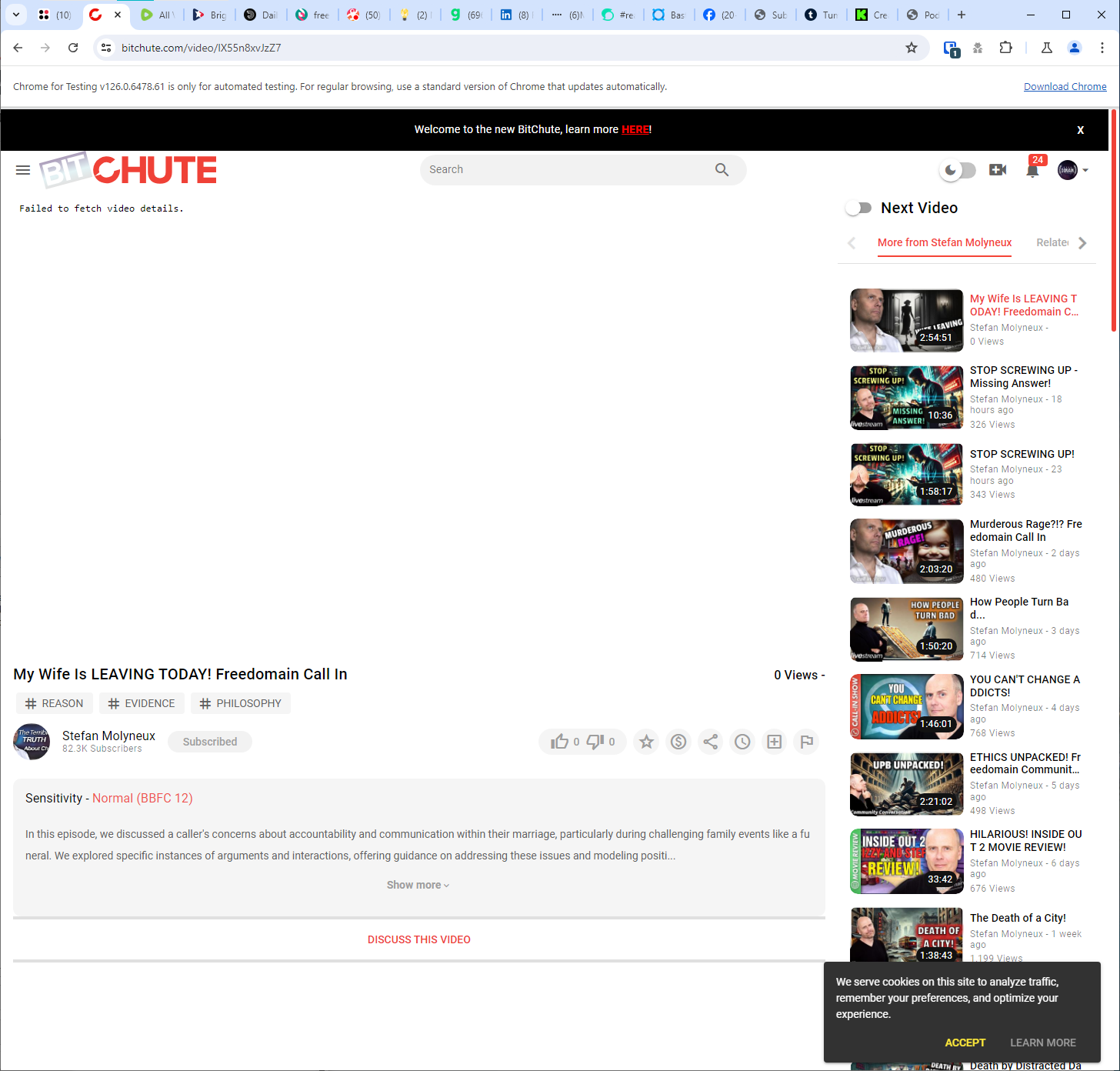Click the PHILOSOPHY hashtag tag
1120x1071 pixels.
pos(241,703)
